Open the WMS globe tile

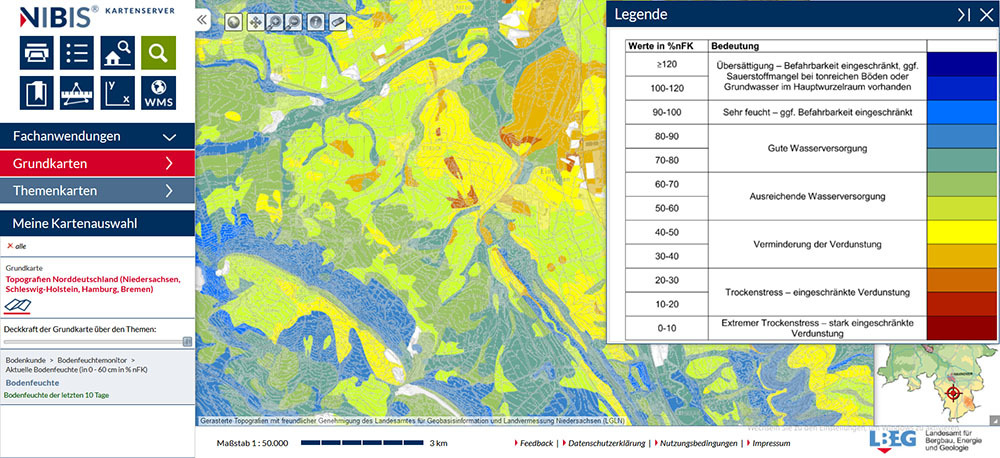[158, 93]
